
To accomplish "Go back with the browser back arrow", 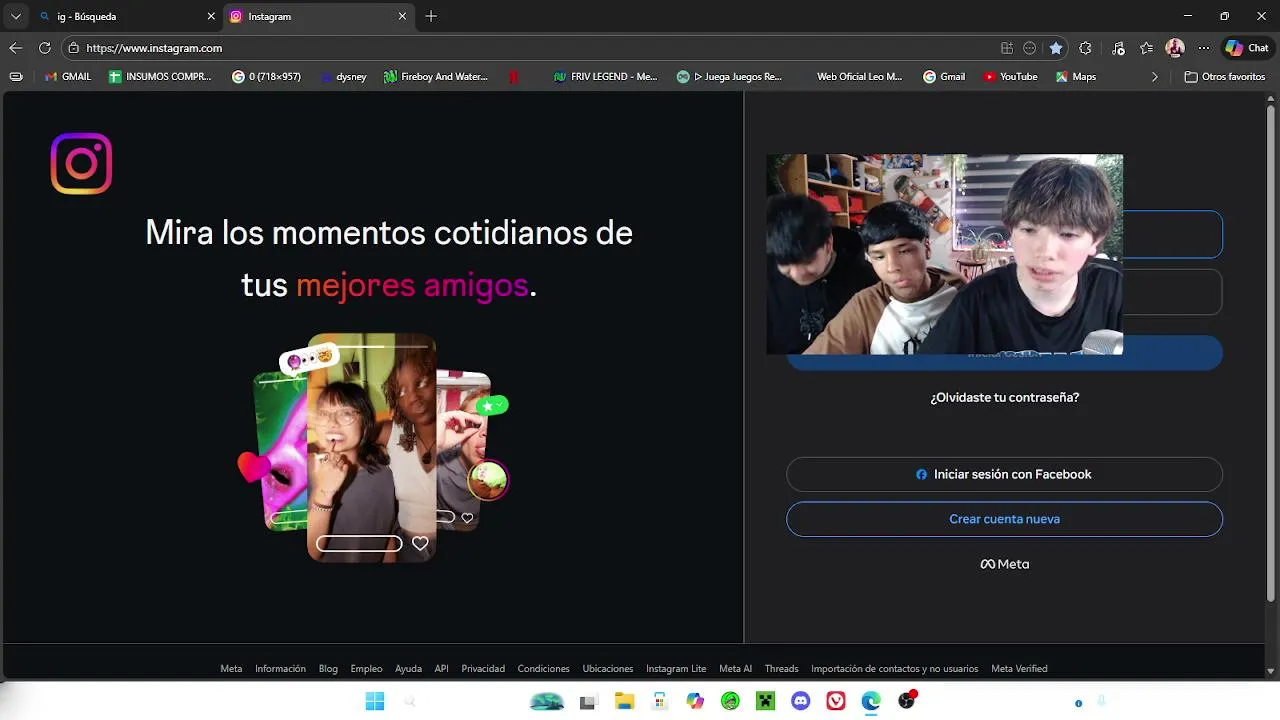I will click(15, 48).
